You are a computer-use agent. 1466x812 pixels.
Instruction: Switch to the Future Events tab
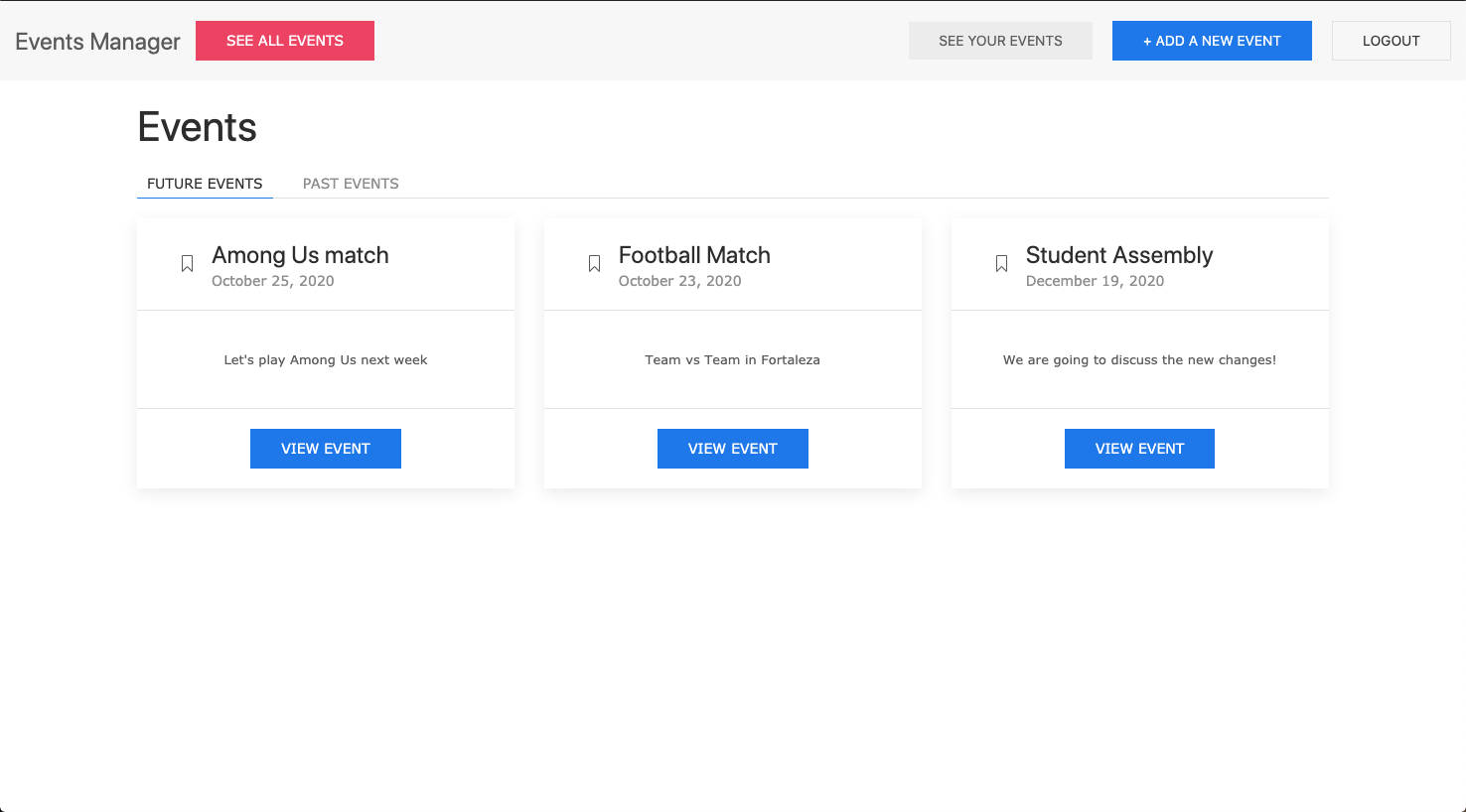[x=205, y=184]
